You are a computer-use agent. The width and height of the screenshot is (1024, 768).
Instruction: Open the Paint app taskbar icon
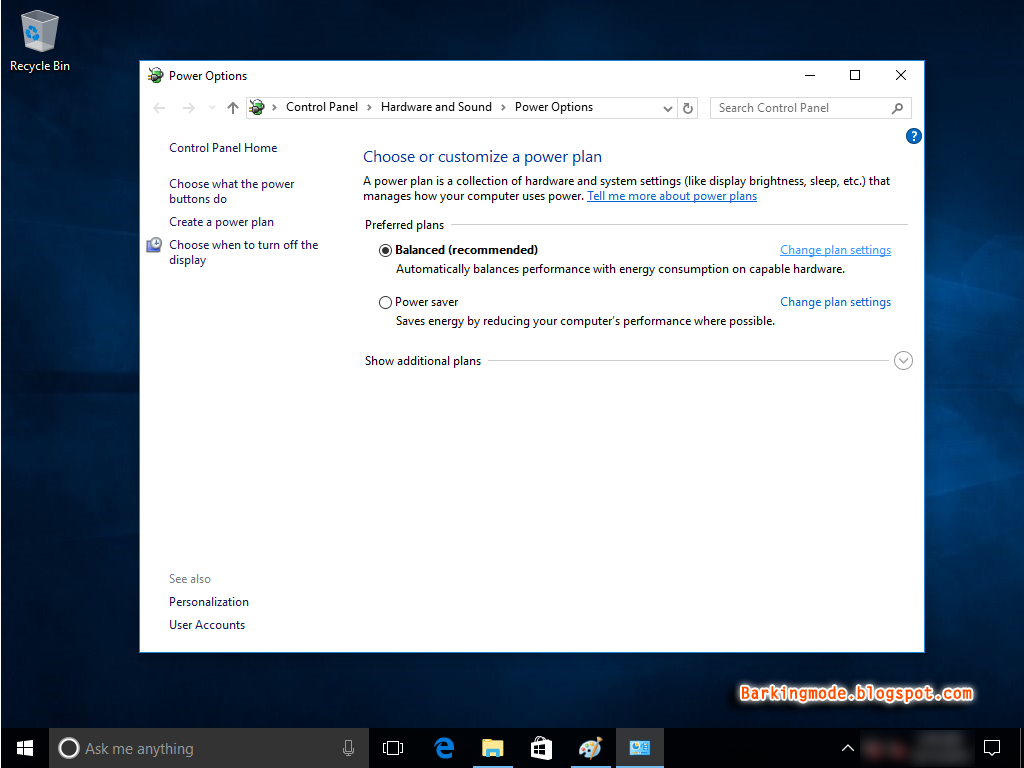[590, 748]
